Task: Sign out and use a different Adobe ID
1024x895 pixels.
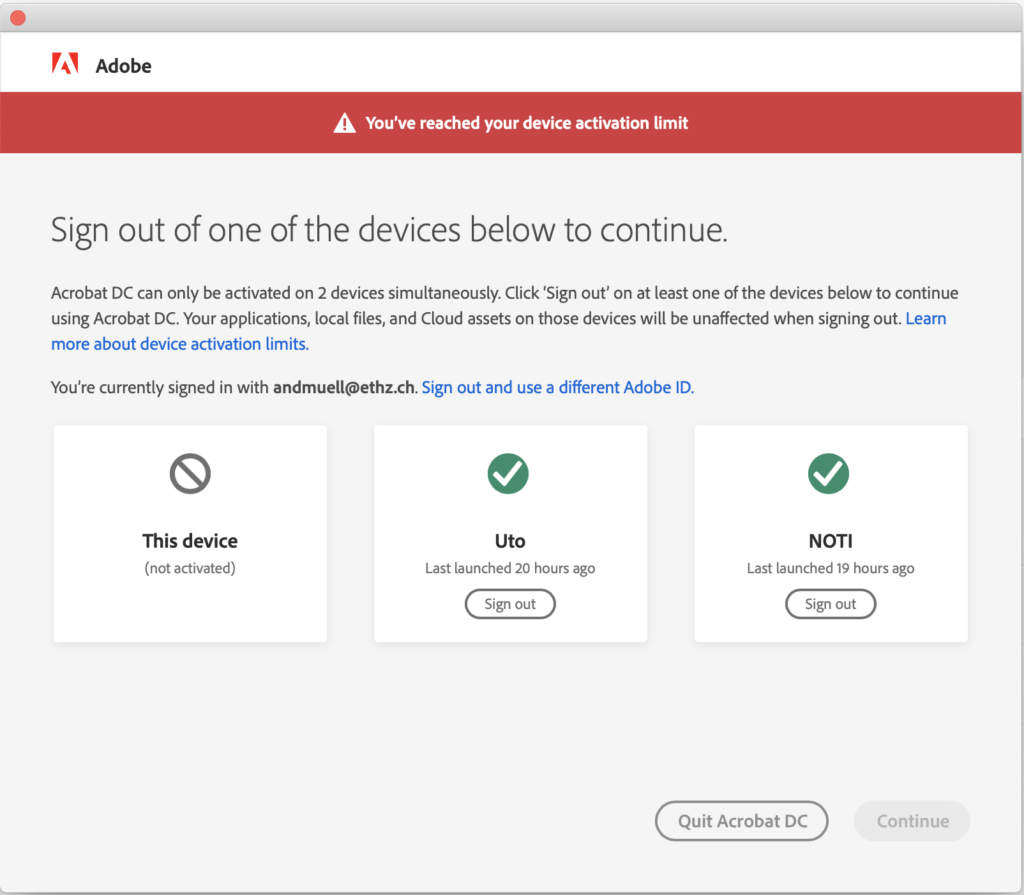Action: 558,387
